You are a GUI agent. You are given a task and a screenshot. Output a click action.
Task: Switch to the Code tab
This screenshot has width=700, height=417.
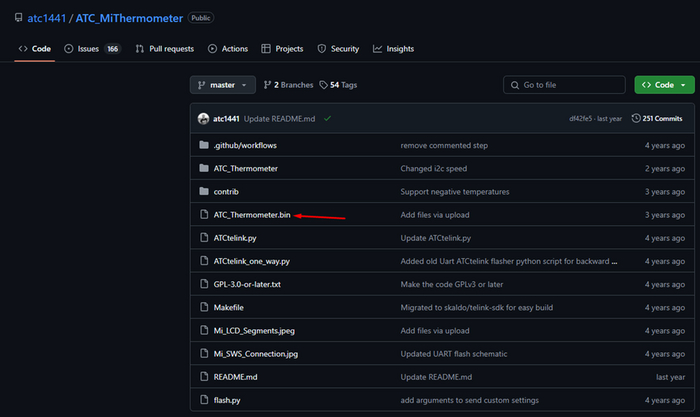pyautogui.click(x=35, y=49)
